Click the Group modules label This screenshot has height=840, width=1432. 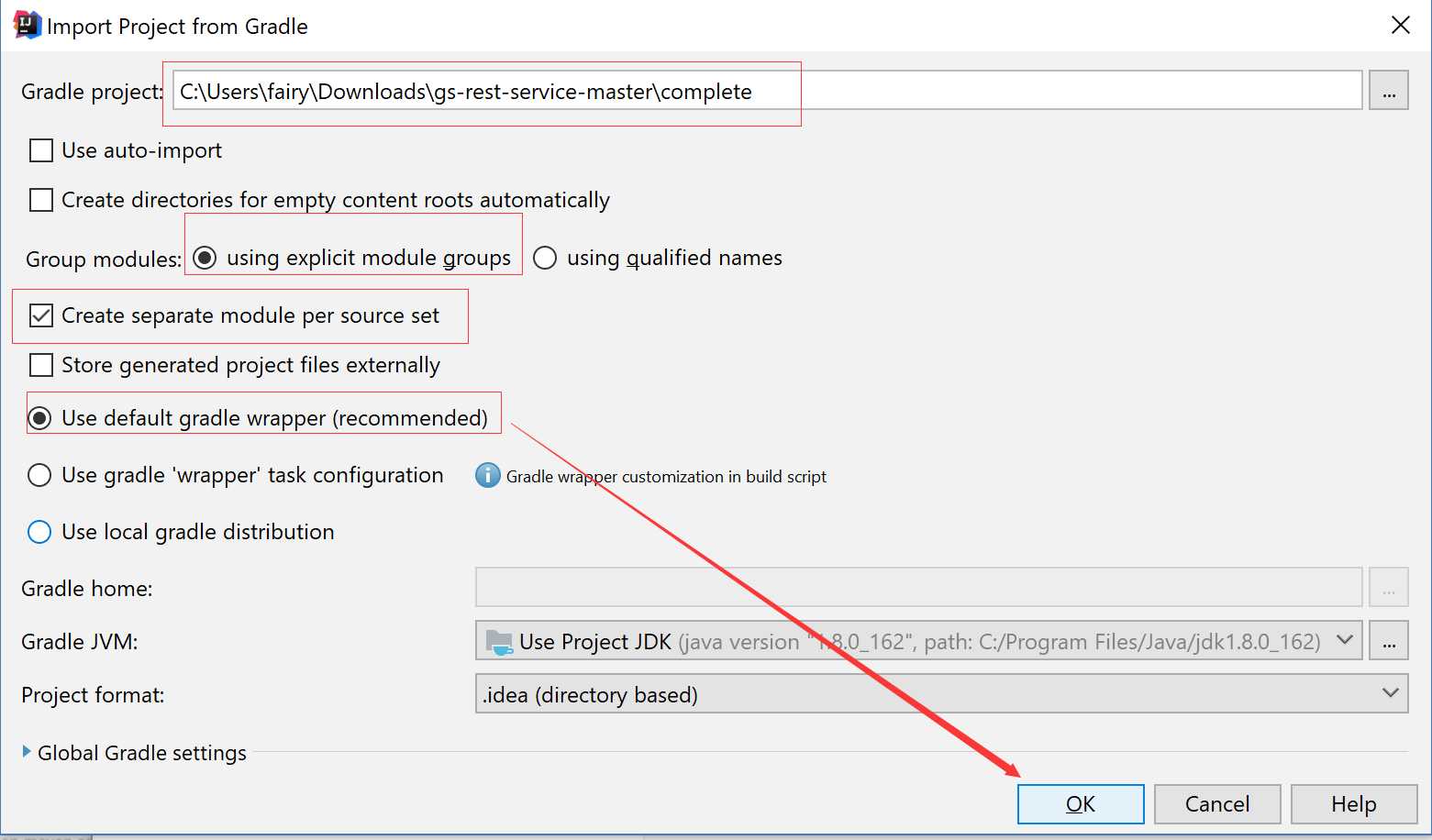point(104,260)
